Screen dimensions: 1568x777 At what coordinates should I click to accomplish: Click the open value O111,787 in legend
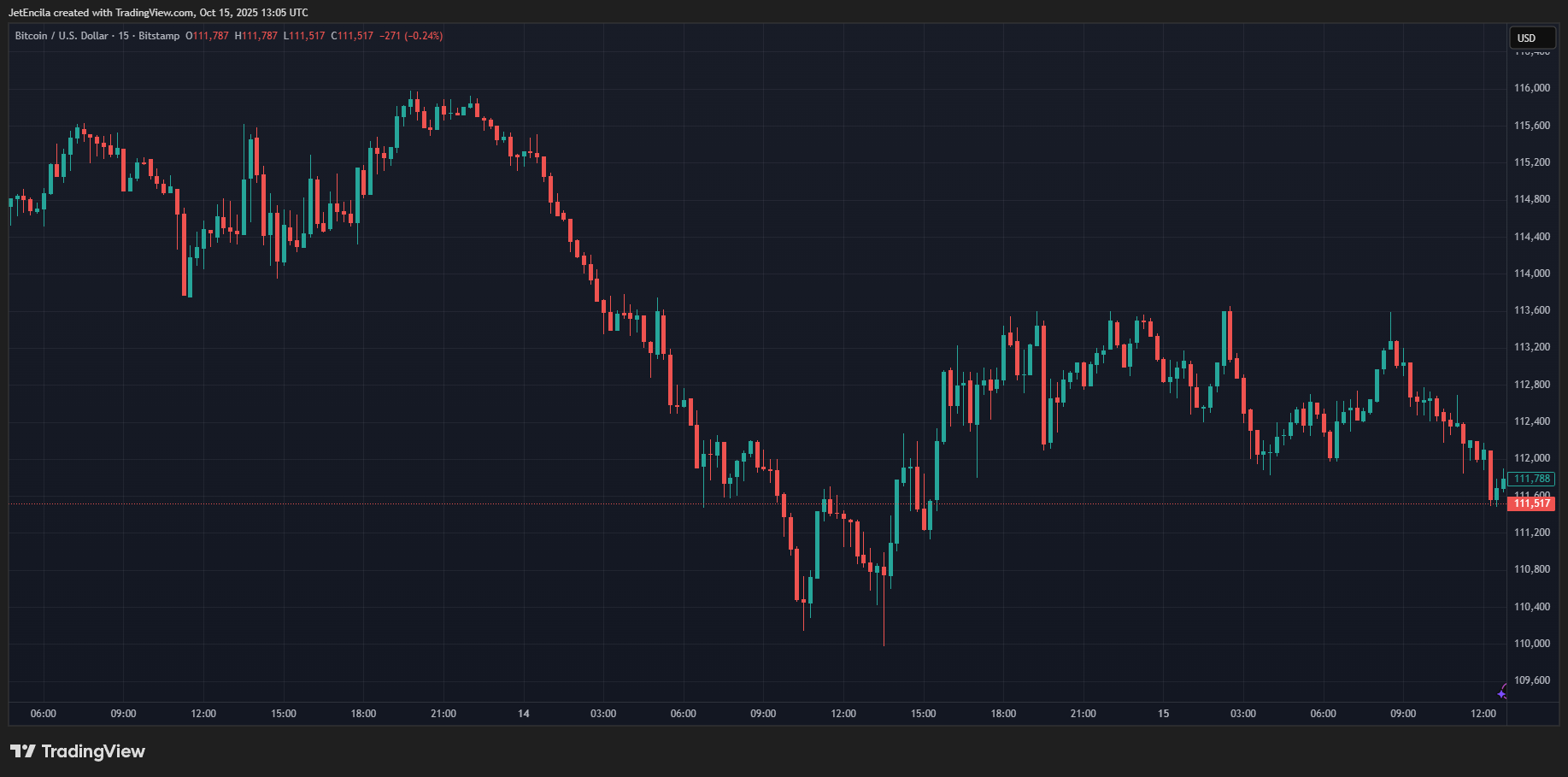[207, 36]
